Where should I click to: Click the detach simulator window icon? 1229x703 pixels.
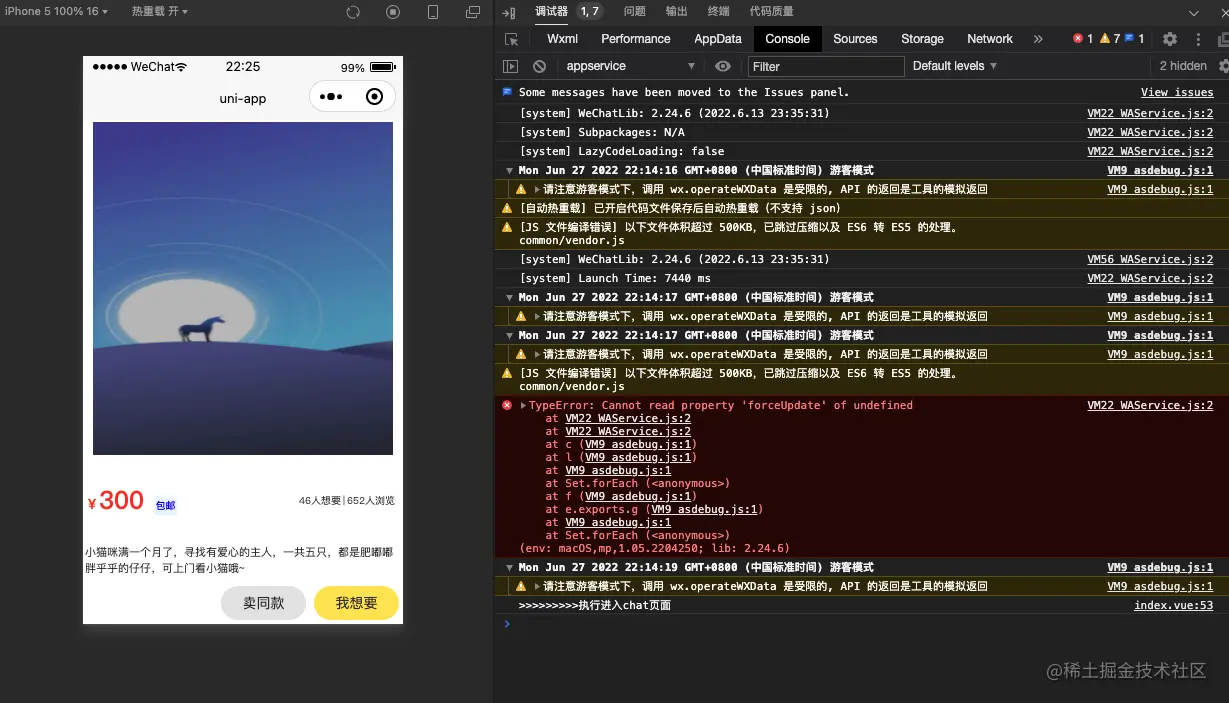point(473,12)
